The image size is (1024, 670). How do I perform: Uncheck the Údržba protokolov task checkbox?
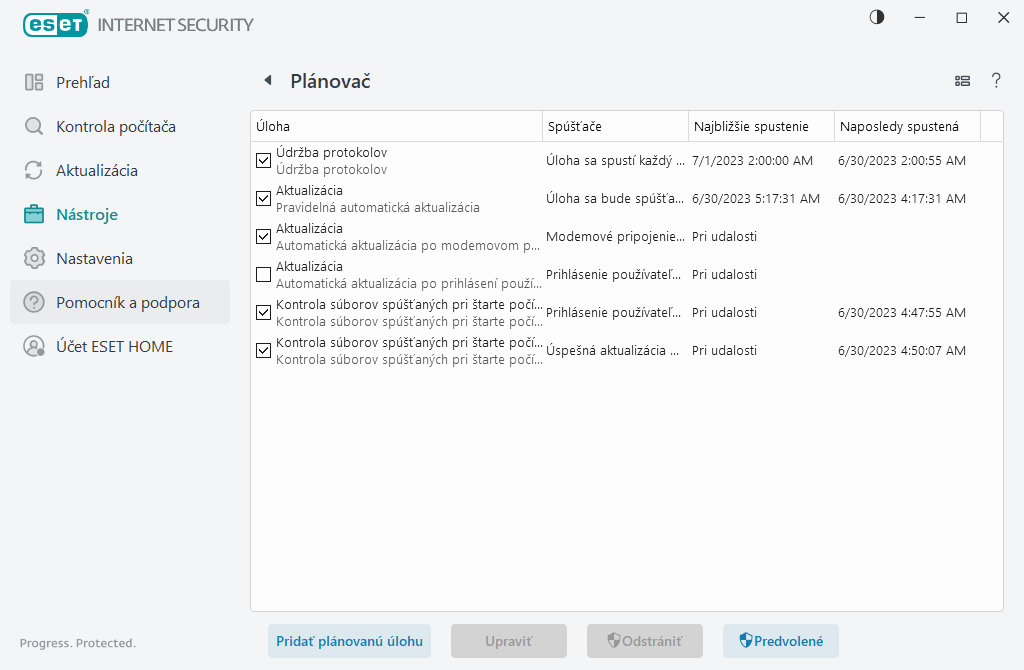tap(264, 160)
